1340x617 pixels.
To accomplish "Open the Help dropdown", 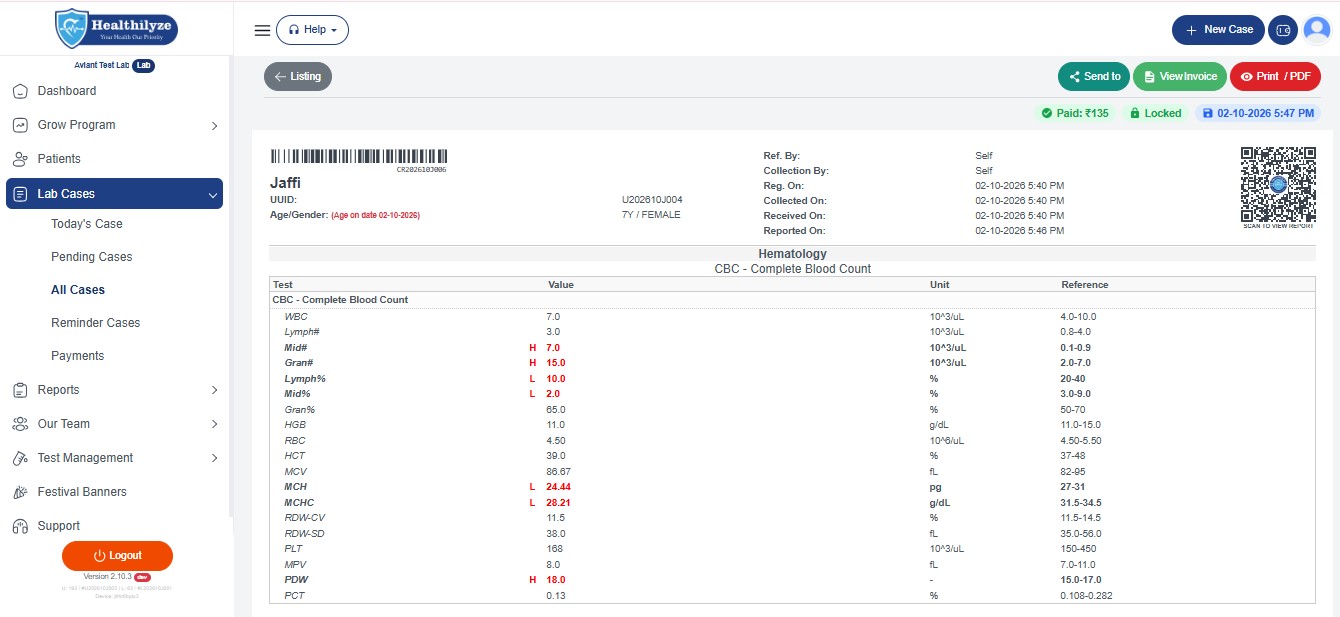I will point(312,30).
